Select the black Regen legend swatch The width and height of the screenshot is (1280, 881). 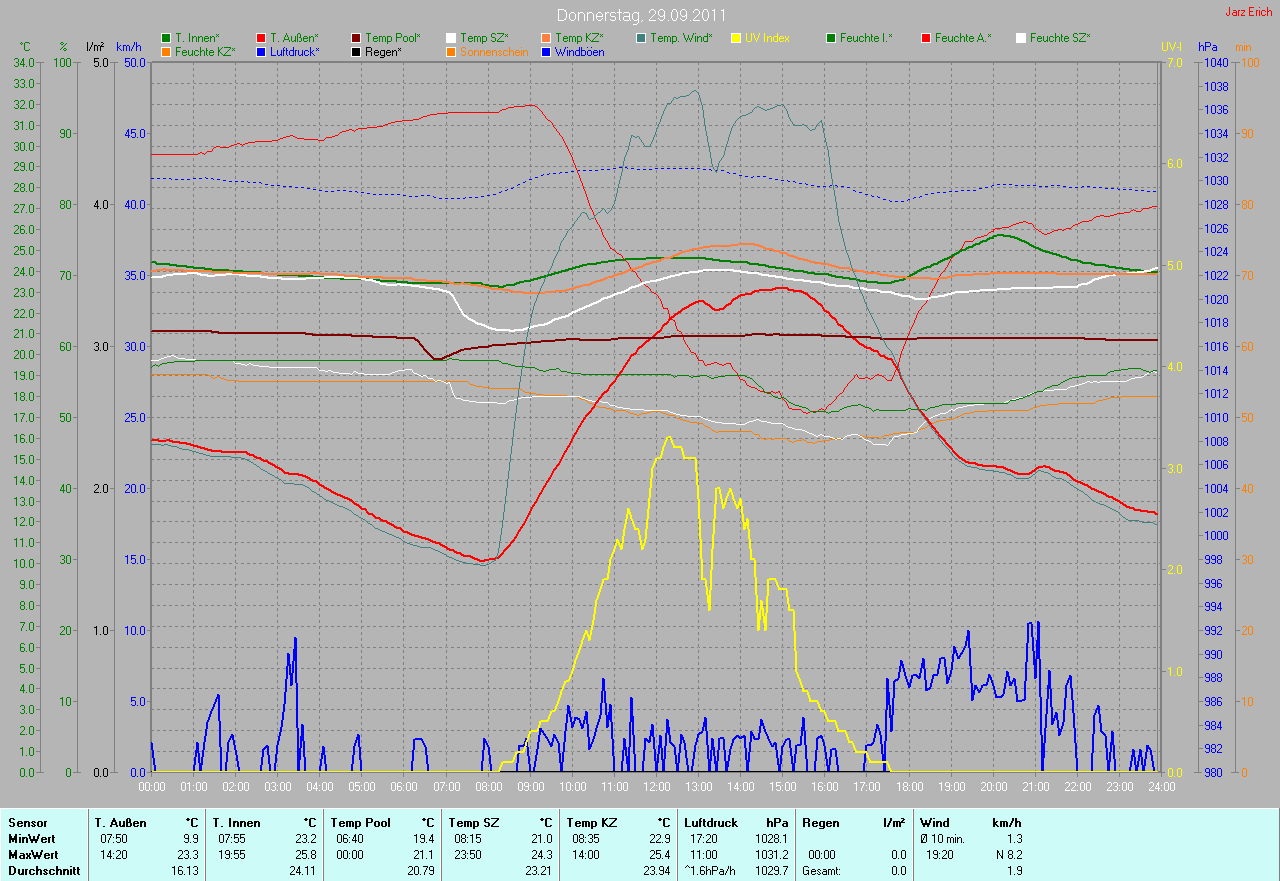(357, 51)
